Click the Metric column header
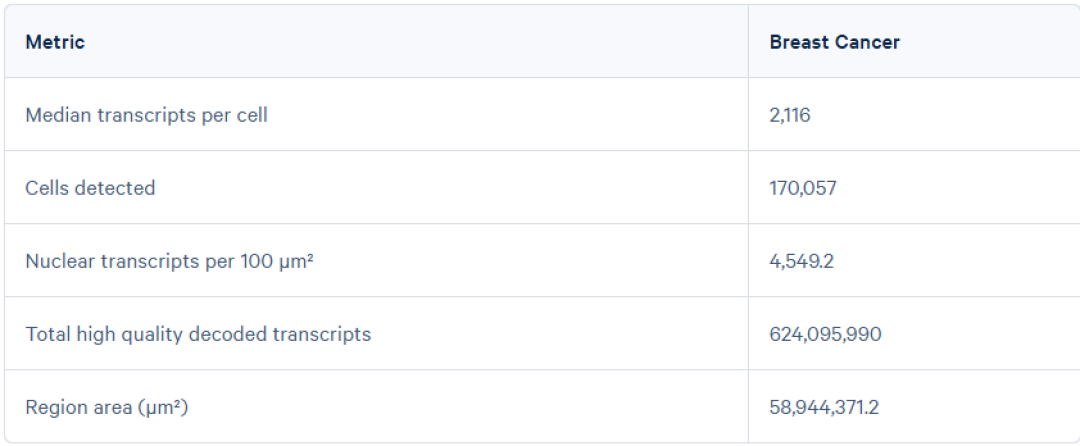This screenshot has width=1080, height=446. click(55, 42)
